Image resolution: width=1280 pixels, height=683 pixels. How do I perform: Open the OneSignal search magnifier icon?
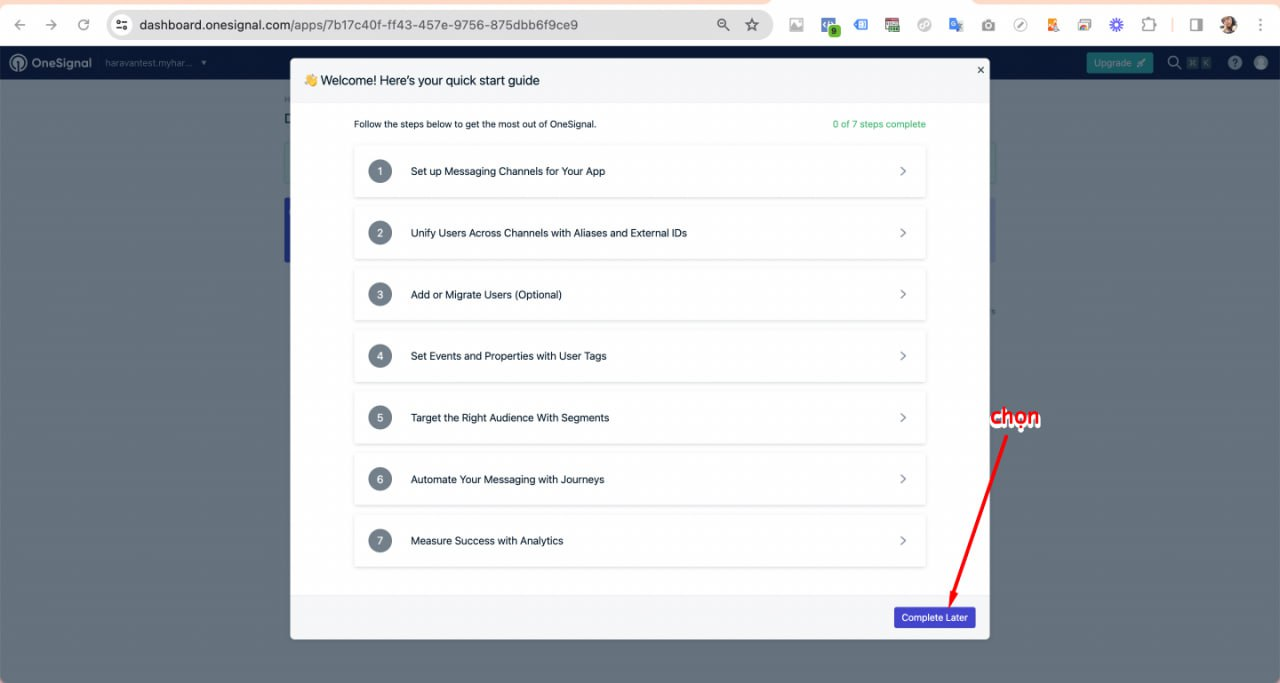click(x=1174, y=63)
